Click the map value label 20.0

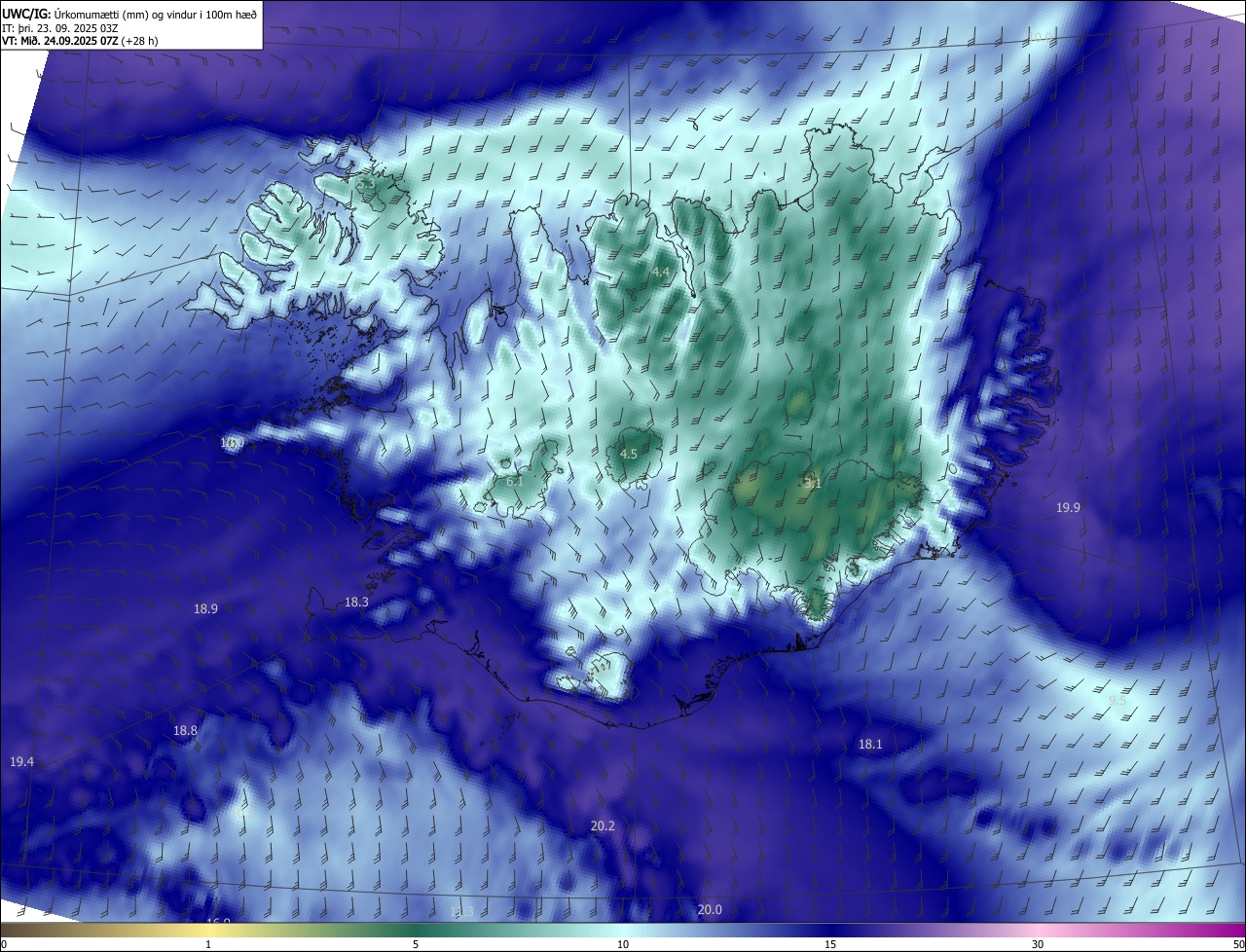[x=710, y=909]
